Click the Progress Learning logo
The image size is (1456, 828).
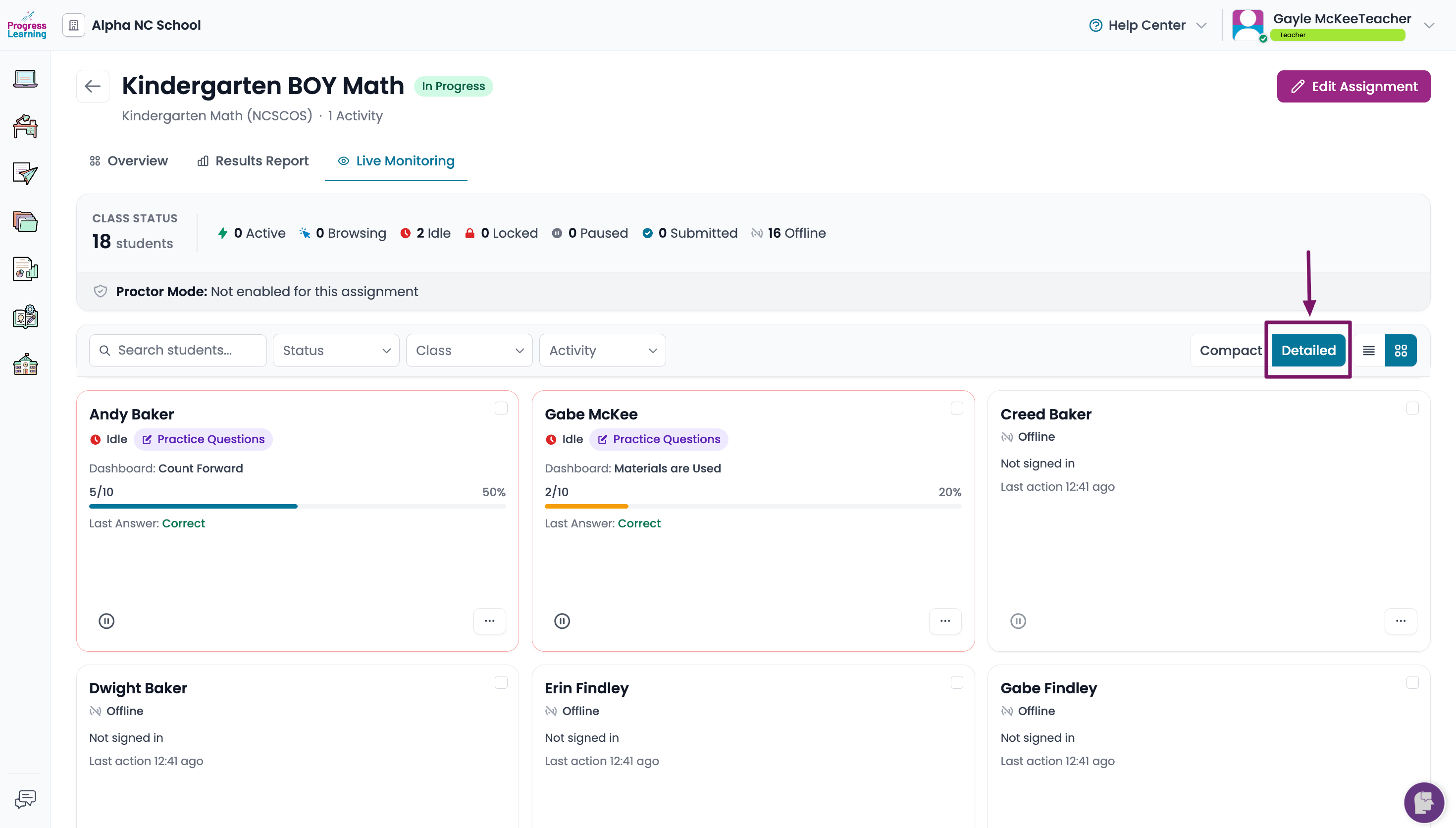(x=27, y=25)
